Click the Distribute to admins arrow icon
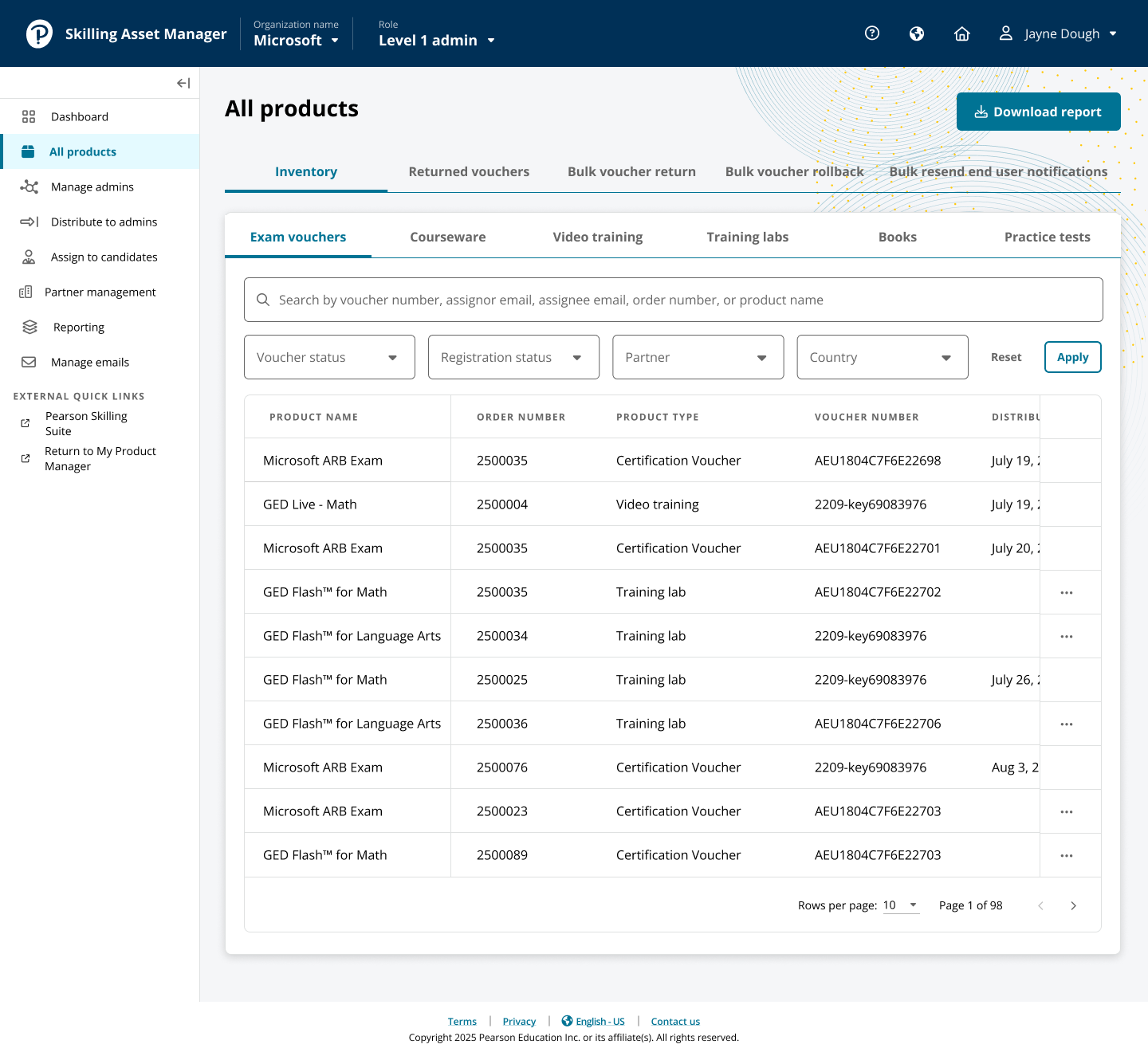1148x1056 pixels. click(29, 222)
